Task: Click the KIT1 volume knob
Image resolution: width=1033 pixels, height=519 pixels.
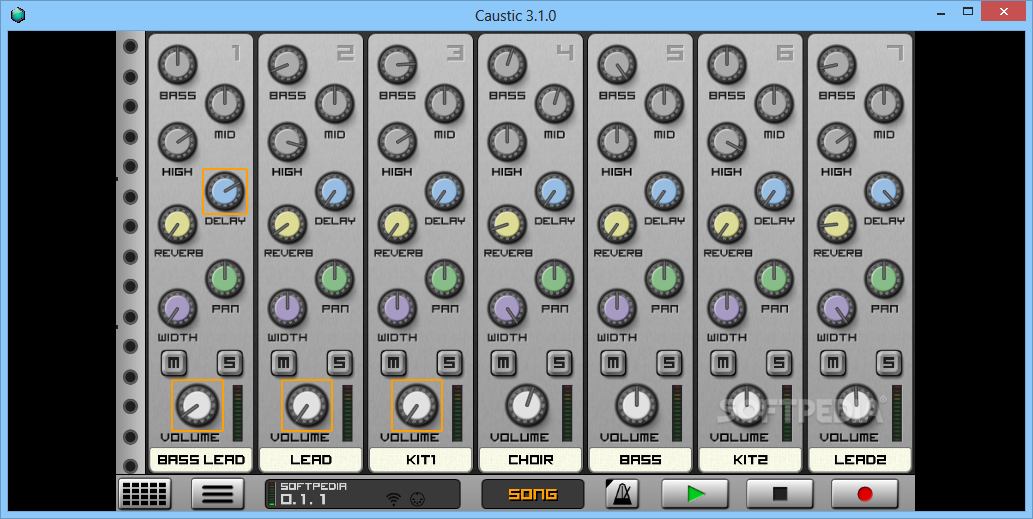Action: [x=417, y=405]
